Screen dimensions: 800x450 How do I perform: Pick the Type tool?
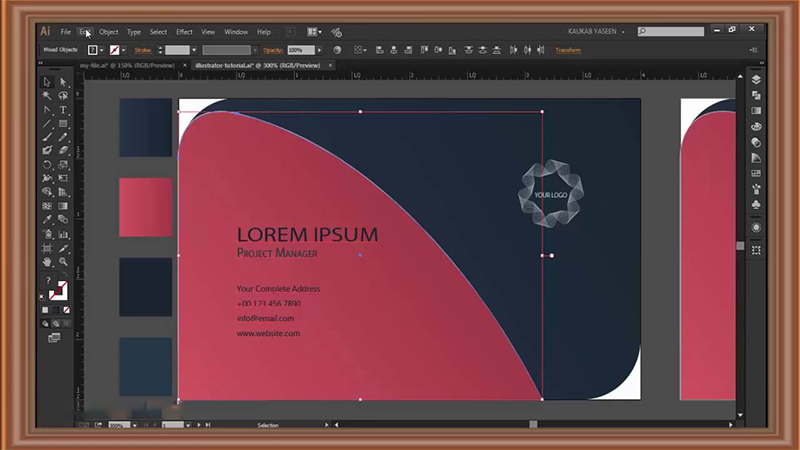click(x=63, y=110)
